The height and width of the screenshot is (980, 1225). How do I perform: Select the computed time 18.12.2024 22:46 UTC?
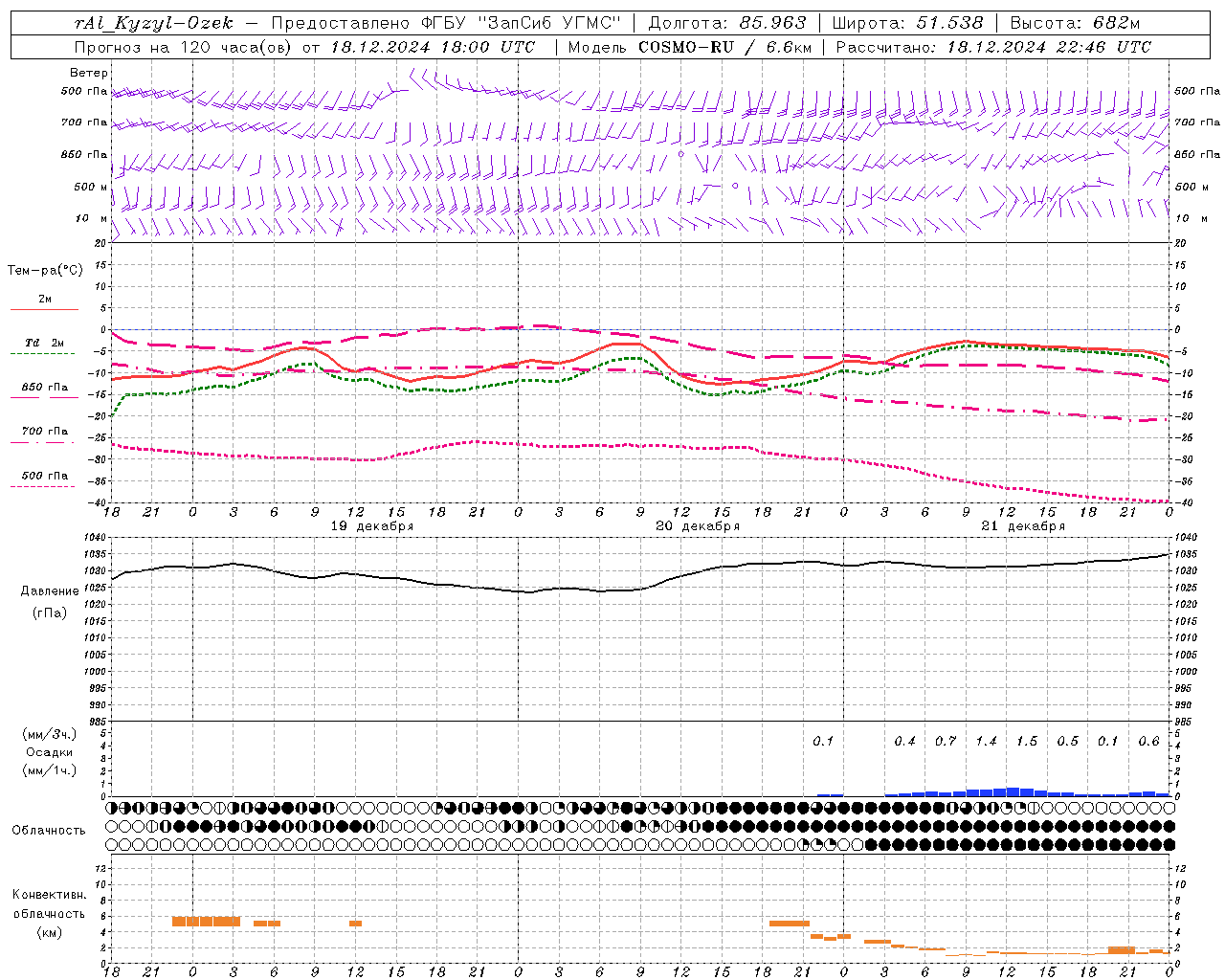click(1049, 47)
